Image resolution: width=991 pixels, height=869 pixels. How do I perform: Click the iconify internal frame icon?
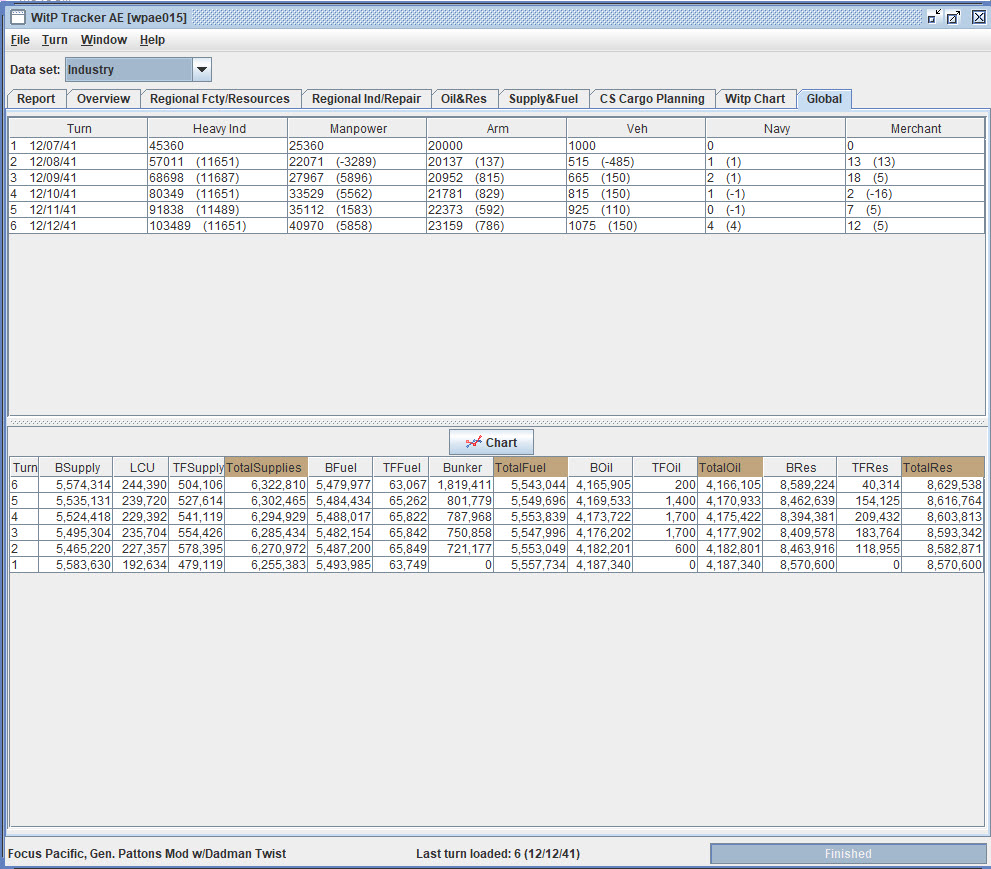coord(934,17)
